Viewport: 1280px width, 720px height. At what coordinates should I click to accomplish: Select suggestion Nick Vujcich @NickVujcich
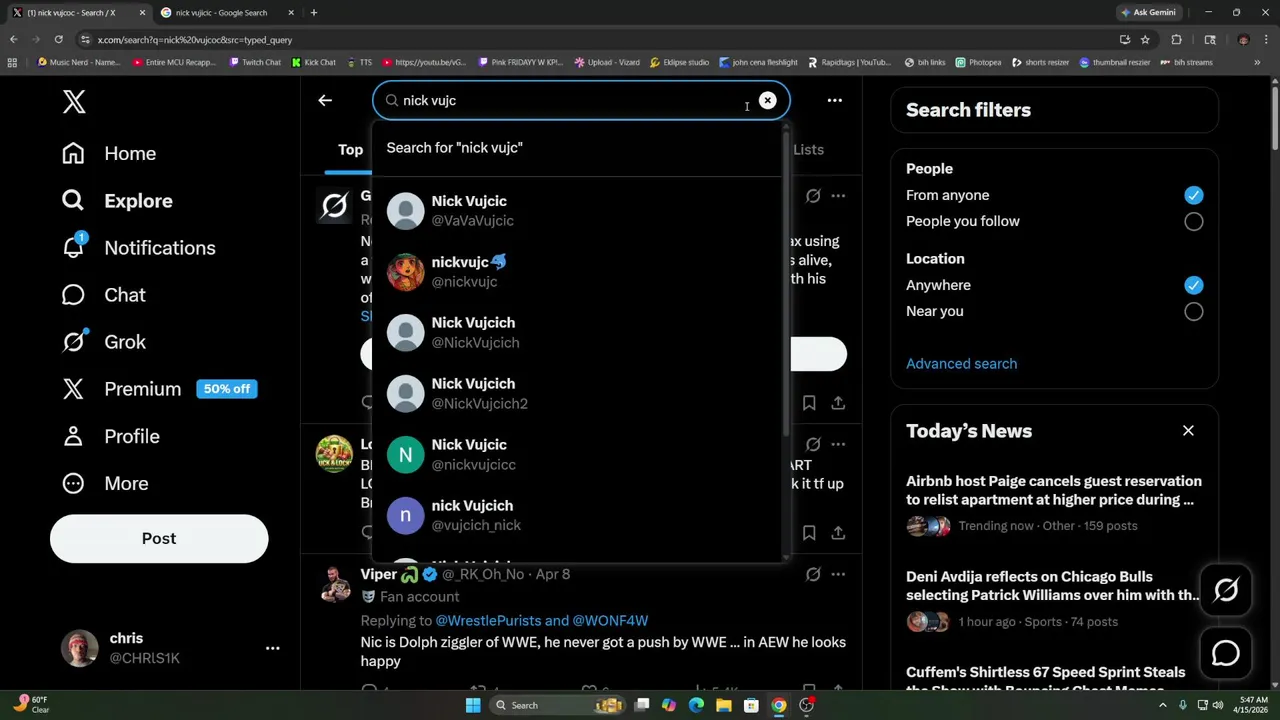579,333
